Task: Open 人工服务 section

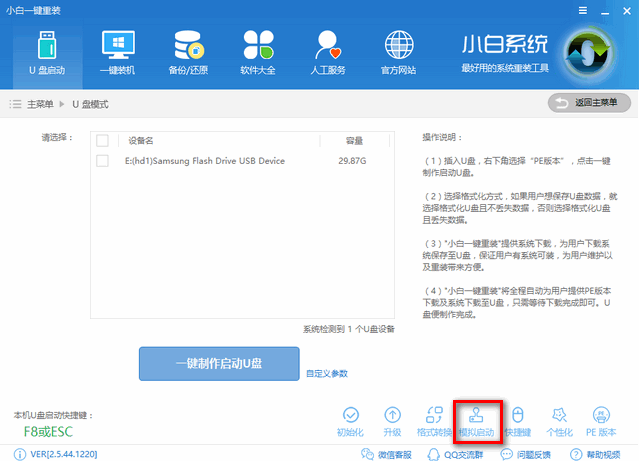Action: coord(328,53)
